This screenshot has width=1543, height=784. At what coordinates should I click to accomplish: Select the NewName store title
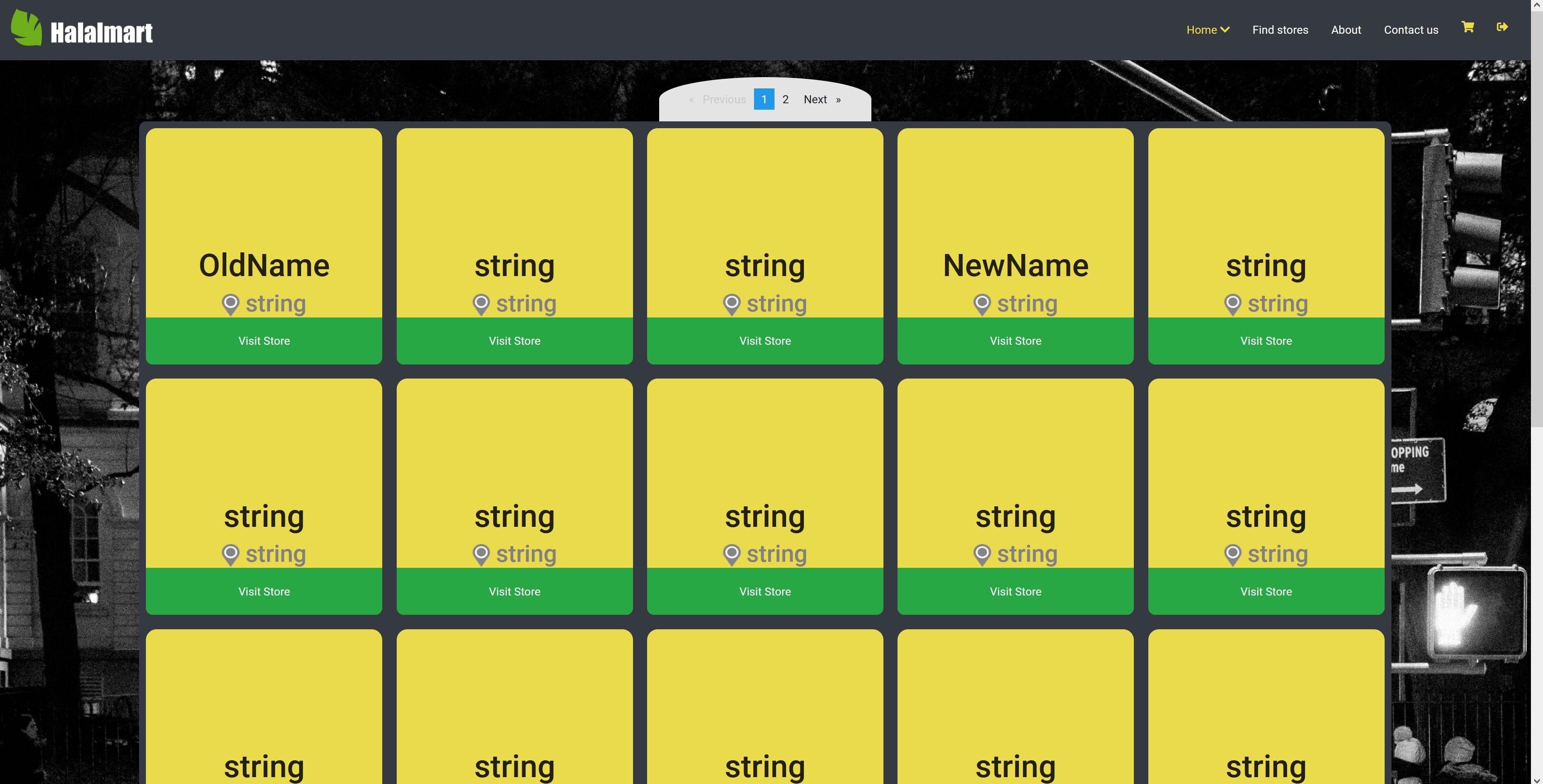[x=1015, y=265]
